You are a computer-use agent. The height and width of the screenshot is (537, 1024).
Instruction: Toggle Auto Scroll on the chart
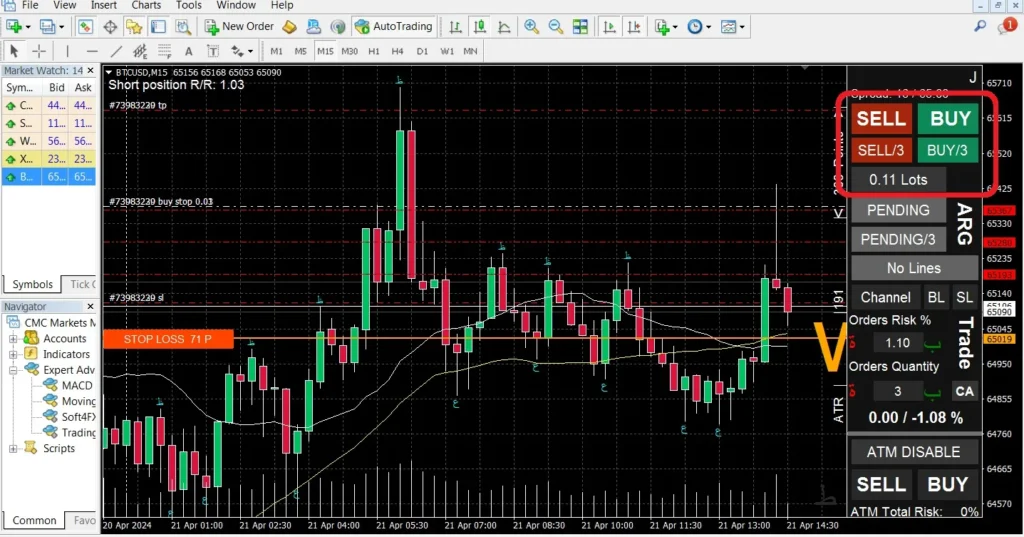[x=609, y=27]
